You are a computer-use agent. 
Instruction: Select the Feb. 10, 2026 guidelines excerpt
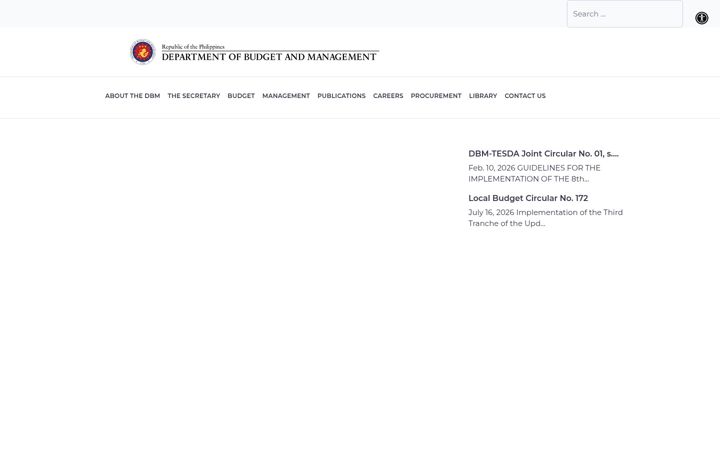[534, 173]
